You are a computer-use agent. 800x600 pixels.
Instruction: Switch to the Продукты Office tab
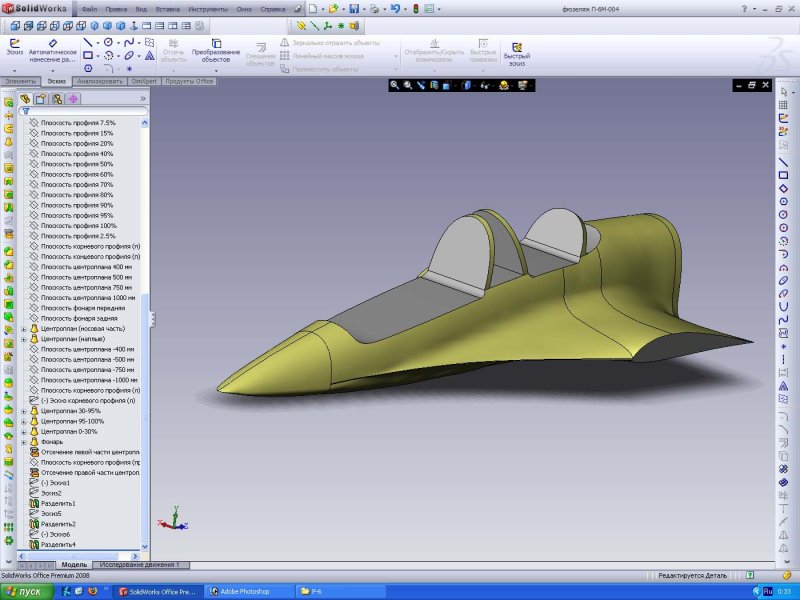pyautogui.click(x=189, y=81)
